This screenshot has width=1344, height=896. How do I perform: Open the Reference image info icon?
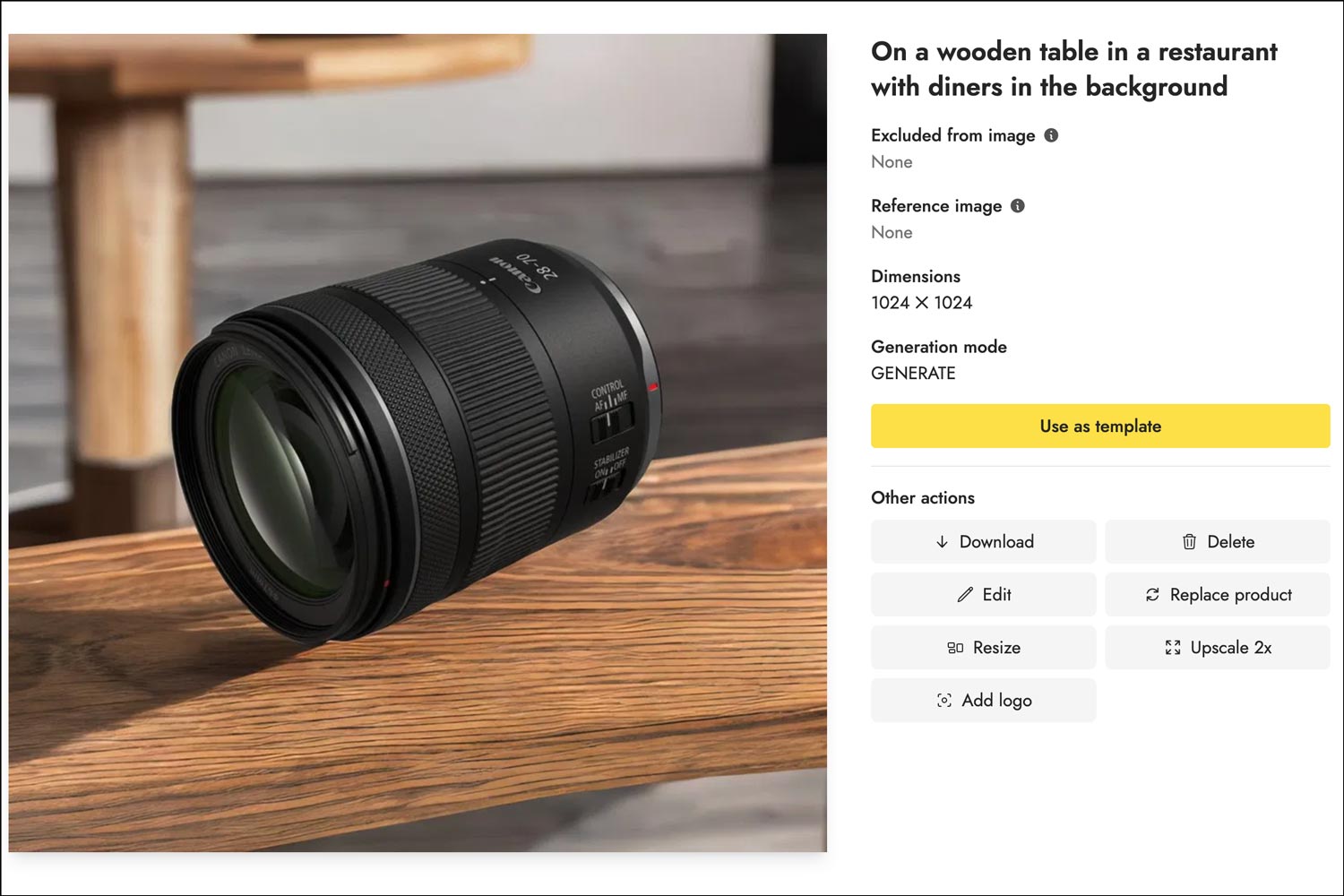[1018, 206]
